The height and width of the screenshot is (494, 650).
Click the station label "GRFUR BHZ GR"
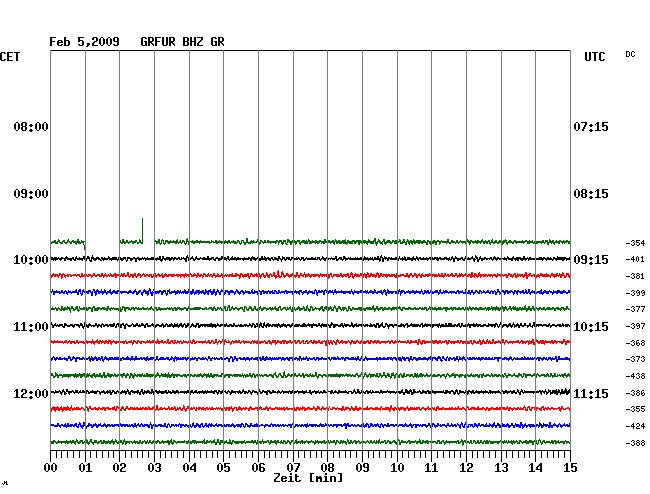182,42
